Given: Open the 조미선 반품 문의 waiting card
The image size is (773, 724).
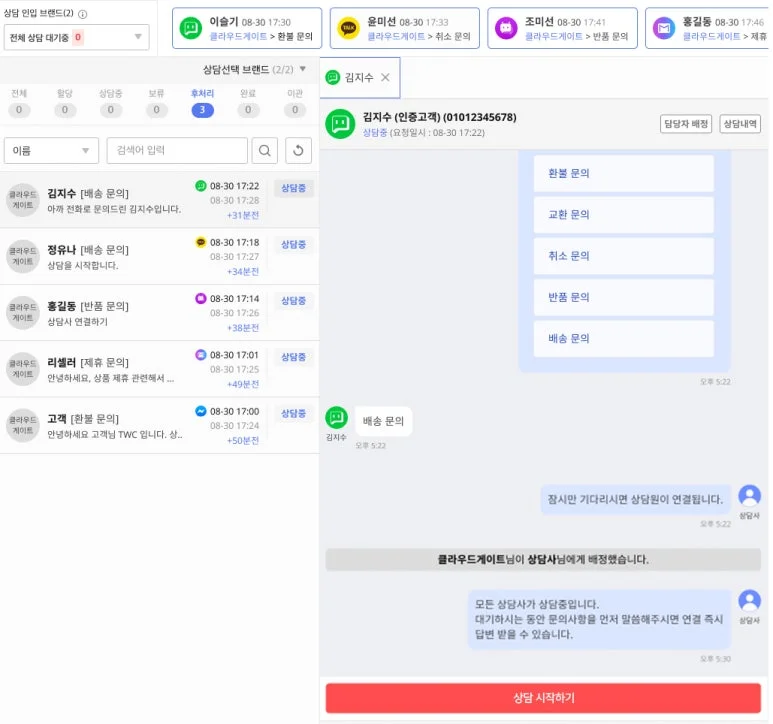Looking at the screenshot, I should (x=562, y=28).
